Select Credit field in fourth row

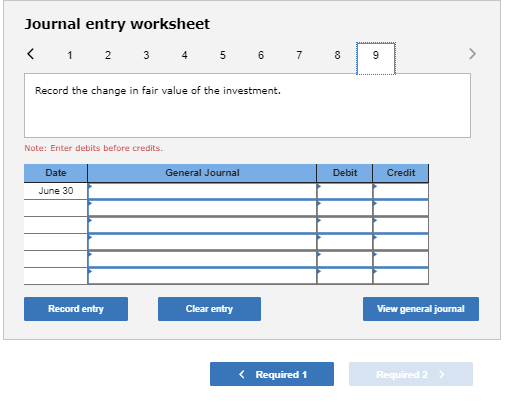(x=401, y=242)
